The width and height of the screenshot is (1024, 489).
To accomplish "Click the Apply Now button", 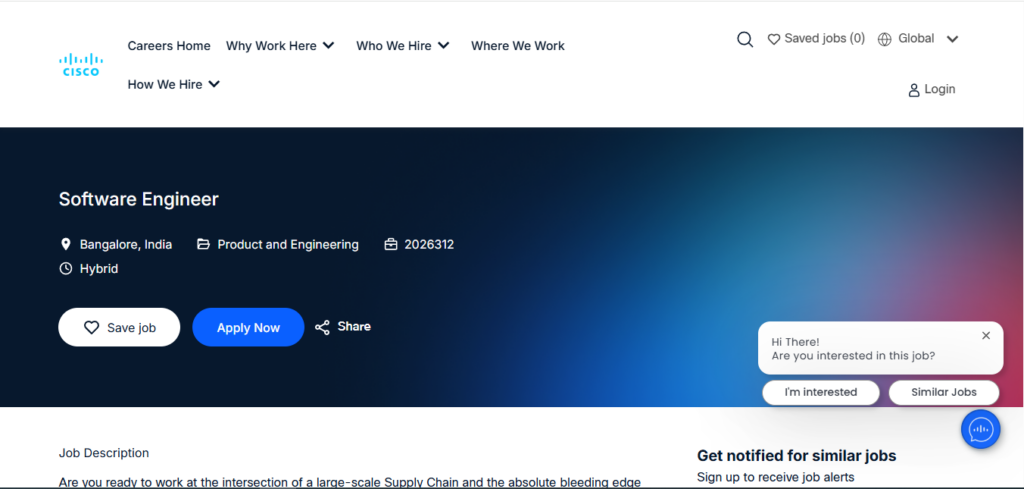I will pos(248,327).
